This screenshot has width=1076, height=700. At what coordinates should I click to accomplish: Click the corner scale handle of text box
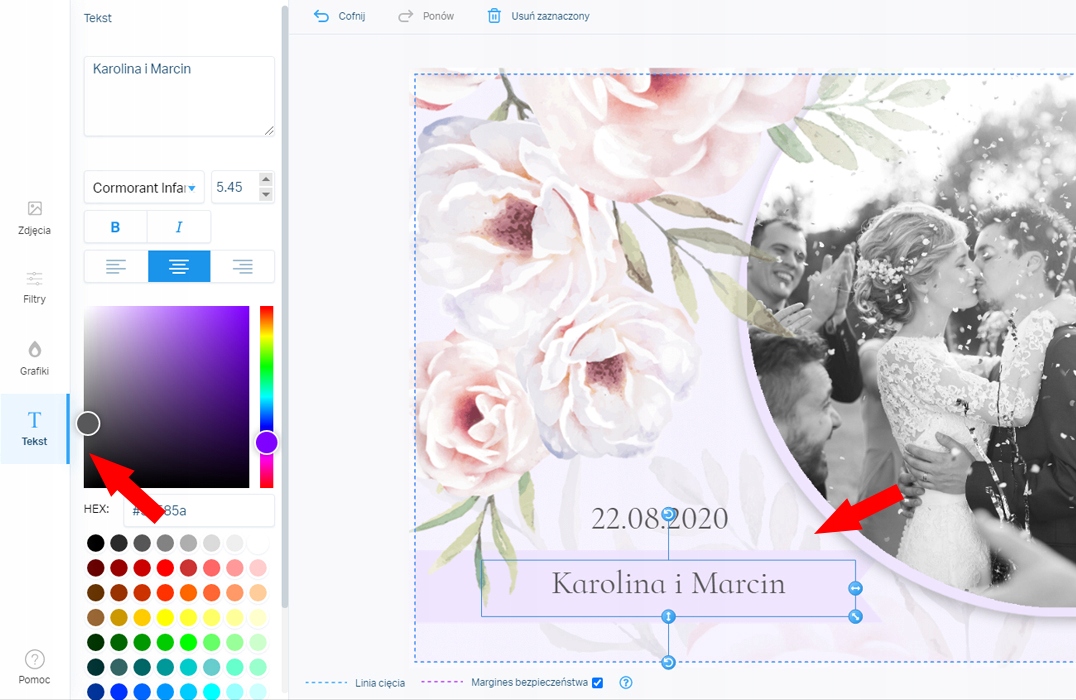855,616
